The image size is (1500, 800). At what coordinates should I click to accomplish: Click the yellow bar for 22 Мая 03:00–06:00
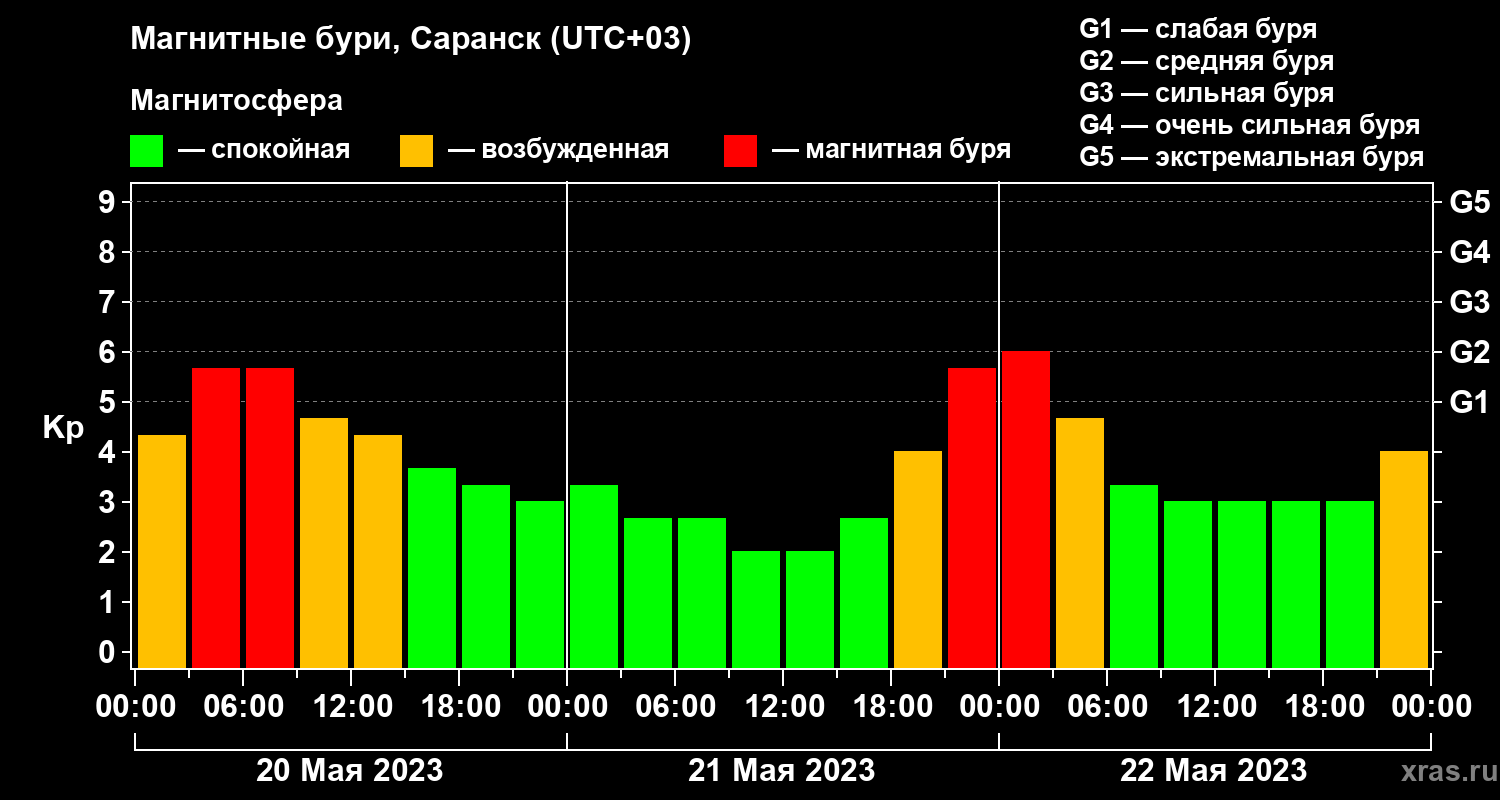tap(1080, 543)
